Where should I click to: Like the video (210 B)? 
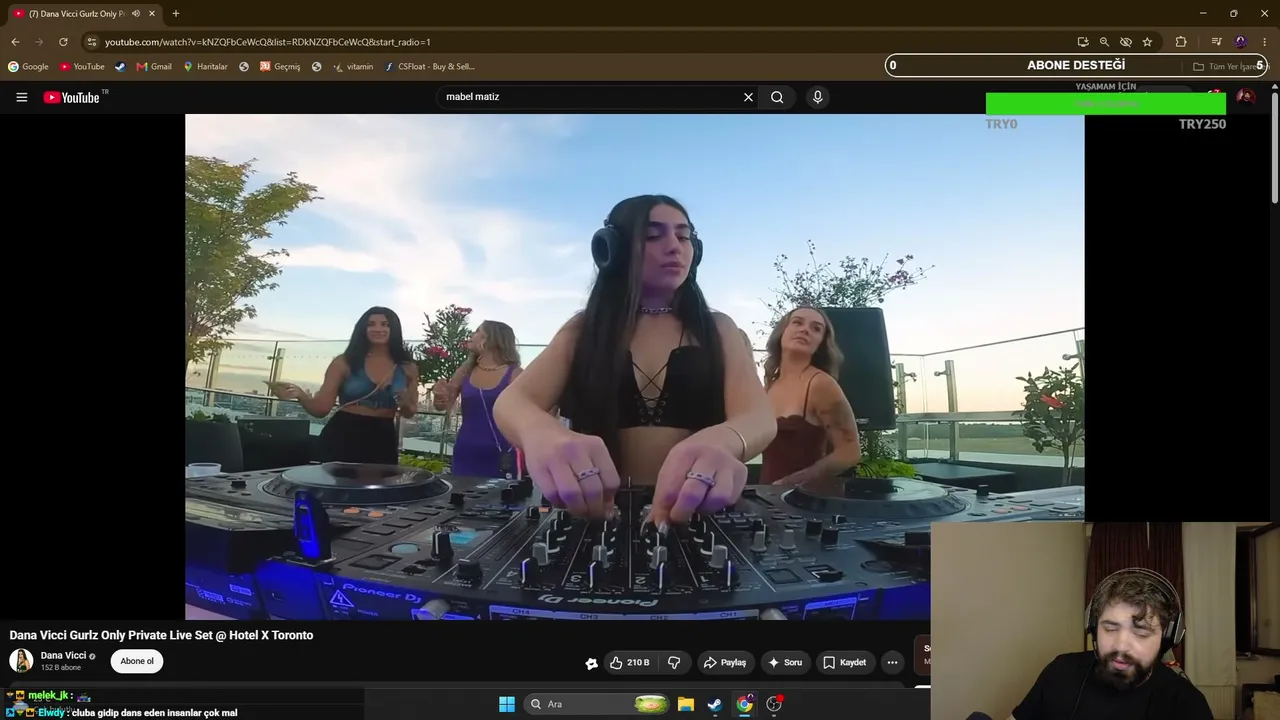point(630,662)
